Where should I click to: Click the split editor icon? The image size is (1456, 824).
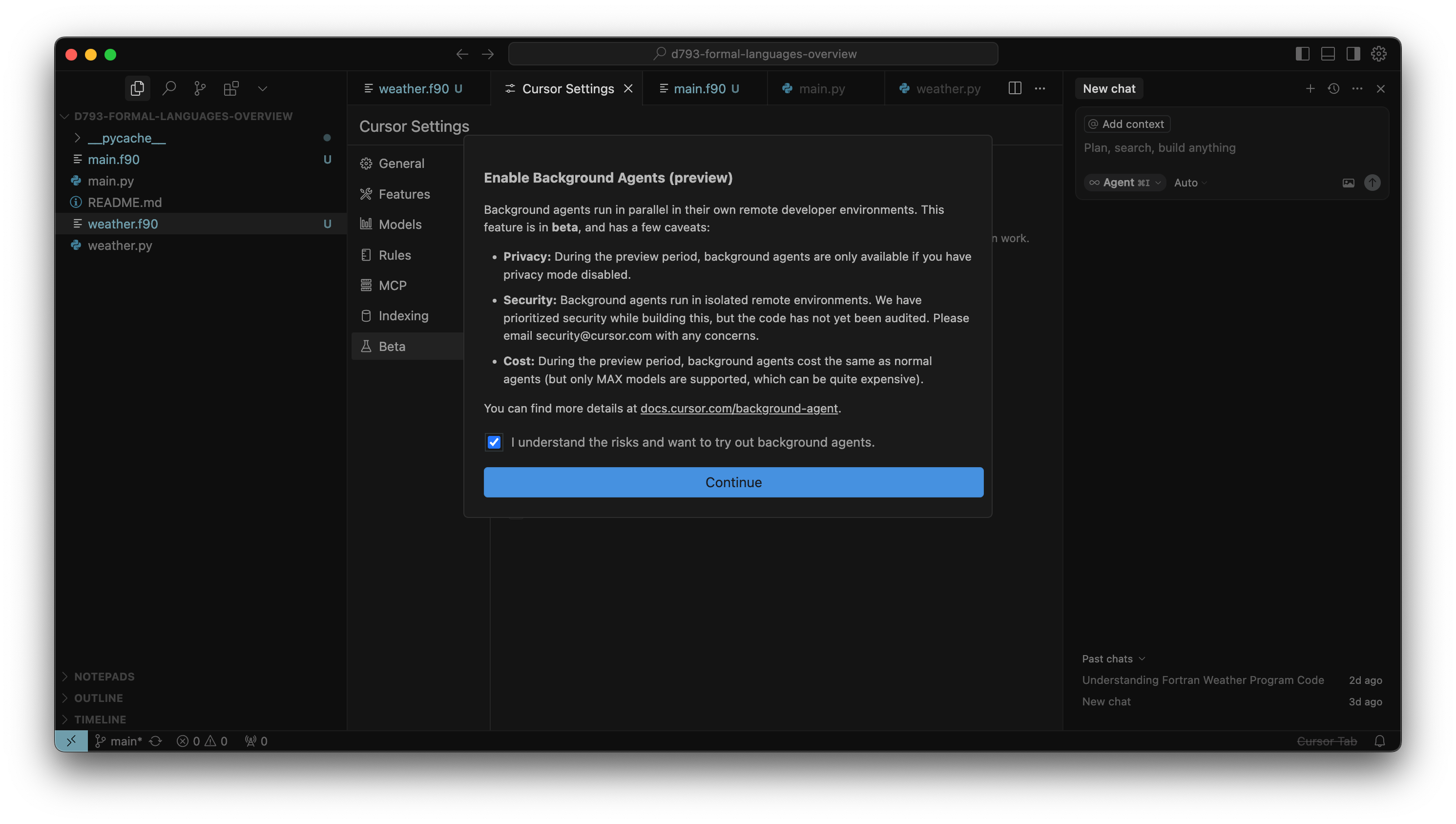click(1015, 88)
